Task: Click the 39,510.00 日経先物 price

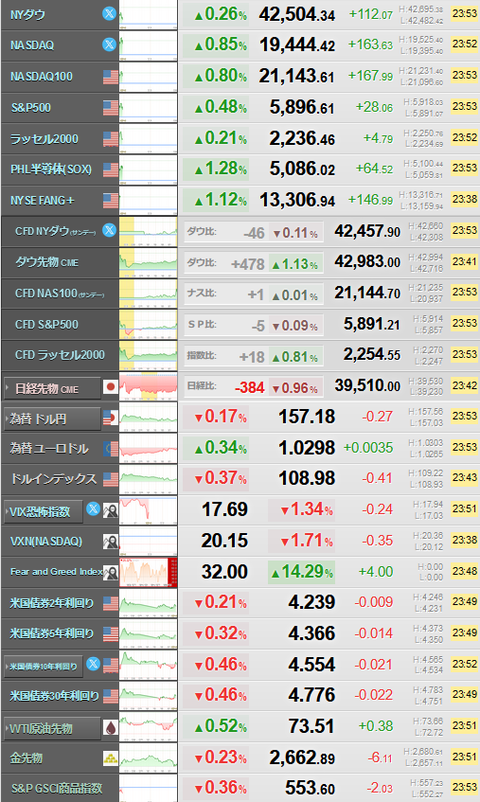Action: pyautogui.click(x=367, y=386)
